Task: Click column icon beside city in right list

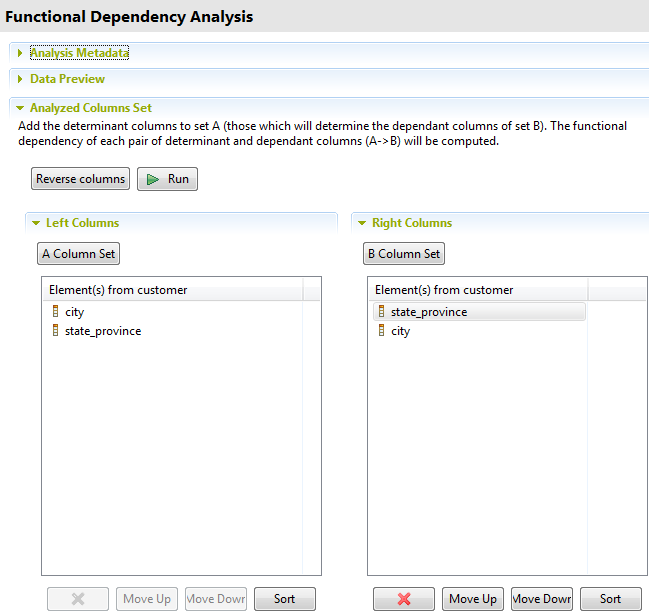Action: (381, 331)
